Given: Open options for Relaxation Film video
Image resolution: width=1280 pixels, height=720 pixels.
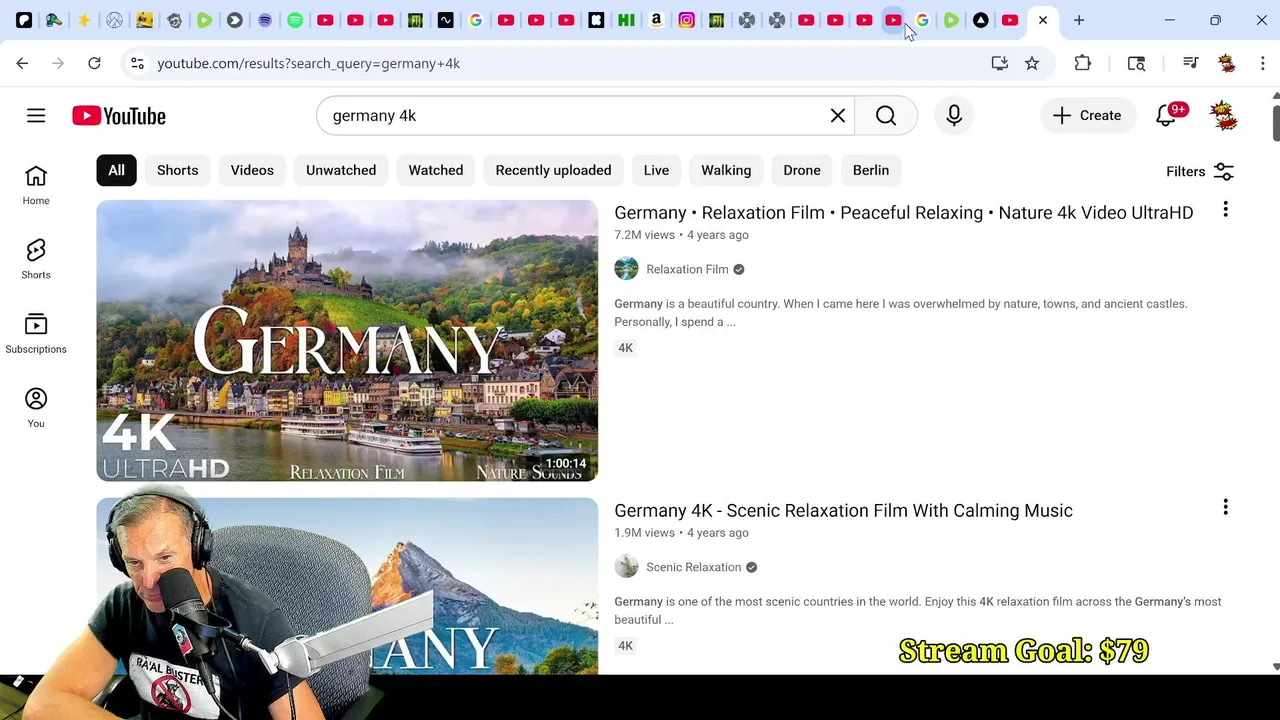Looking at the screenshot, I should (1225, 210).
